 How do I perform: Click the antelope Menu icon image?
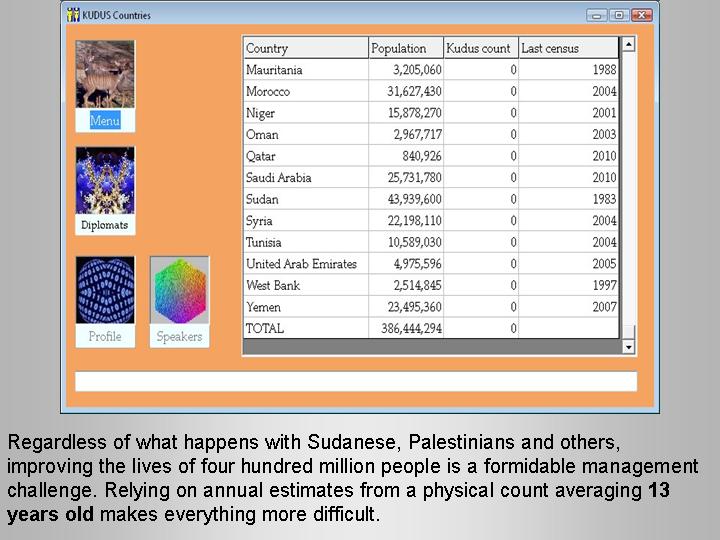coord(105,75)
